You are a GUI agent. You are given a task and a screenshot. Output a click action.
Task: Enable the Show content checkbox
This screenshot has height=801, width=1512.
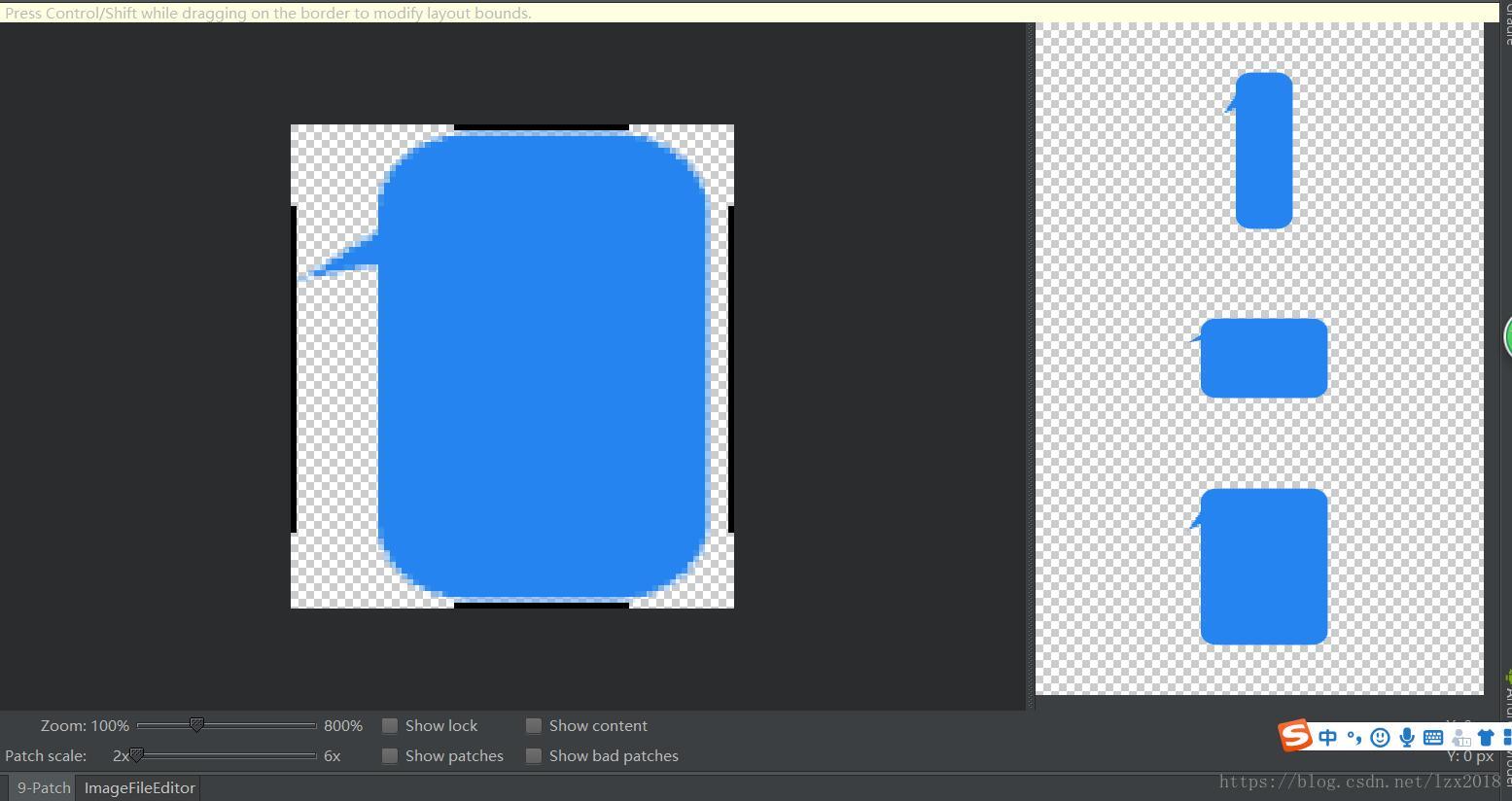pyautogui.click(x=534, y=725)
